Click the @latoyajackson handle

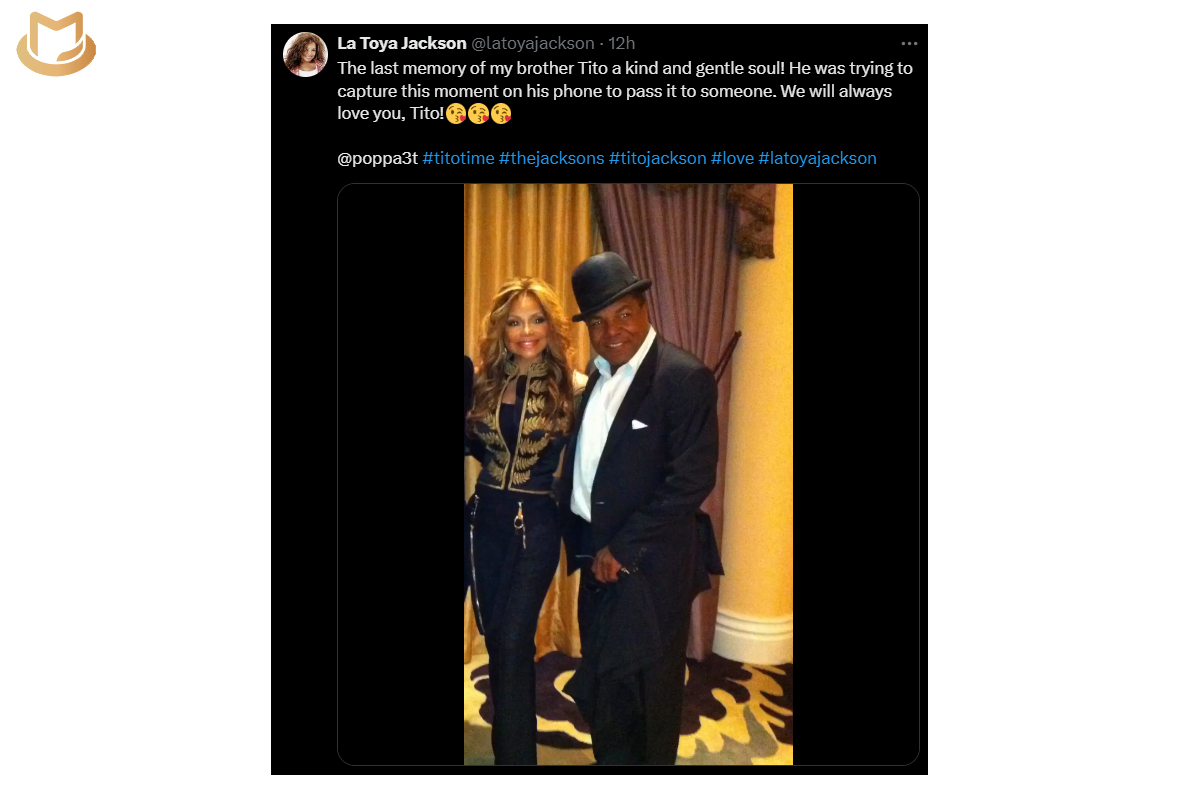coord(532,44)
